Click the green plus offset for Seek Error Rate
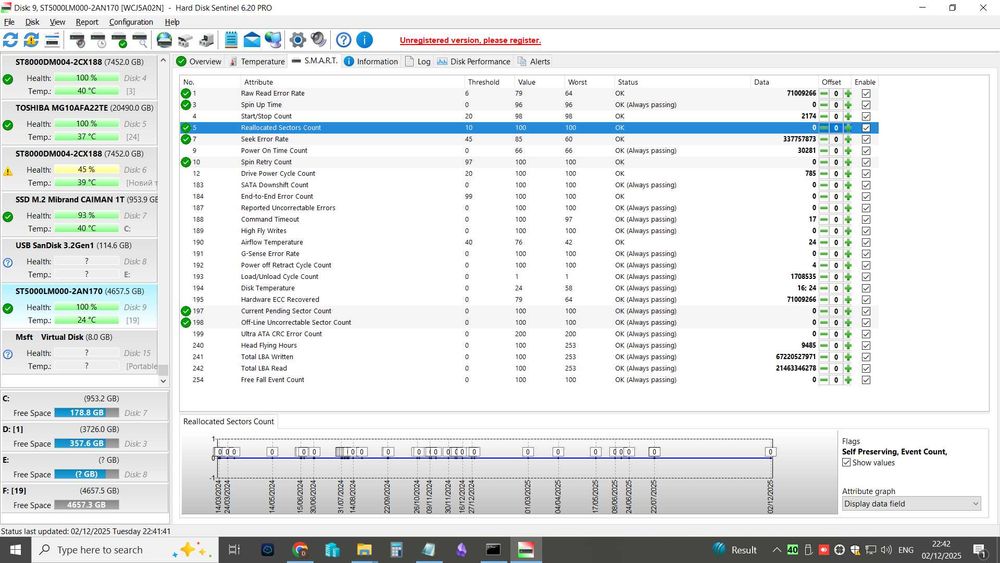Screen dimensions: 1000x563 tap(848, 139)
